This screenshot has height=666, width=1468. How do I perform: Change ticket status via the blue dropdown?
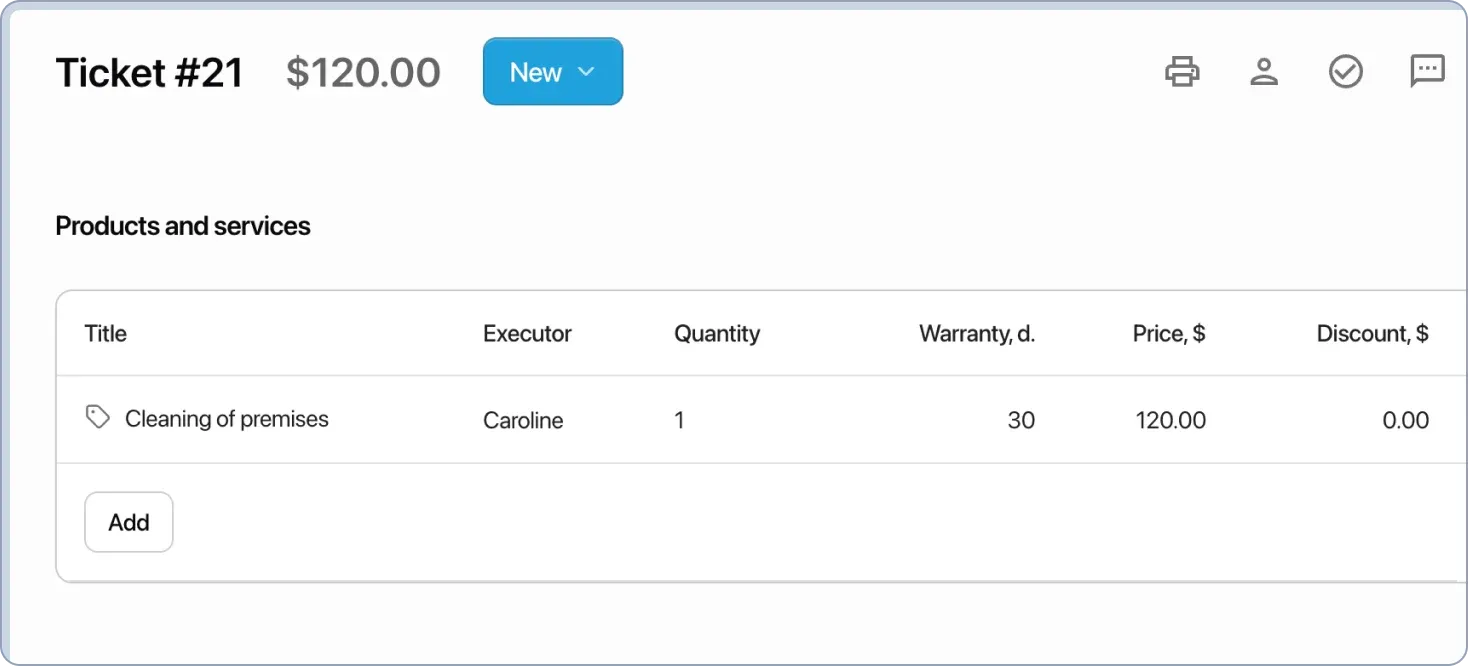pyautogui.click(x=553, y=71)
